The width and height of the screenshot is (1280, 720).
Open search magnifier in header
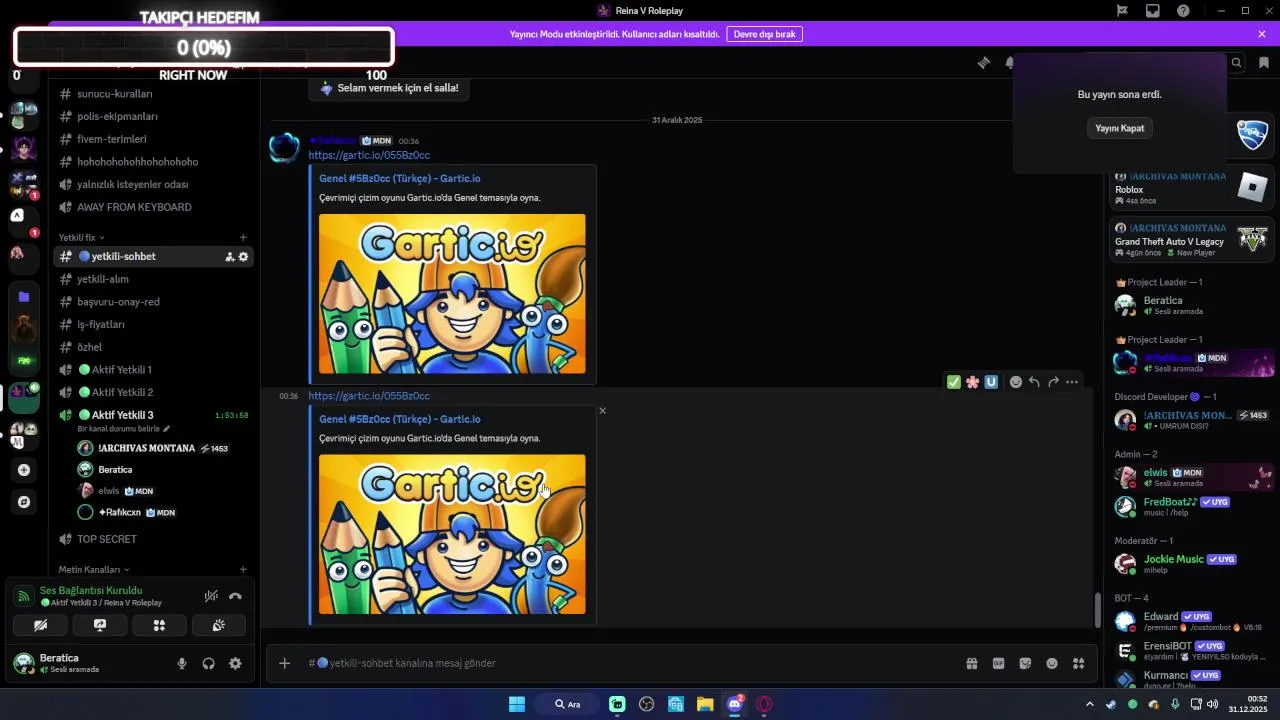coord(1237,62)
